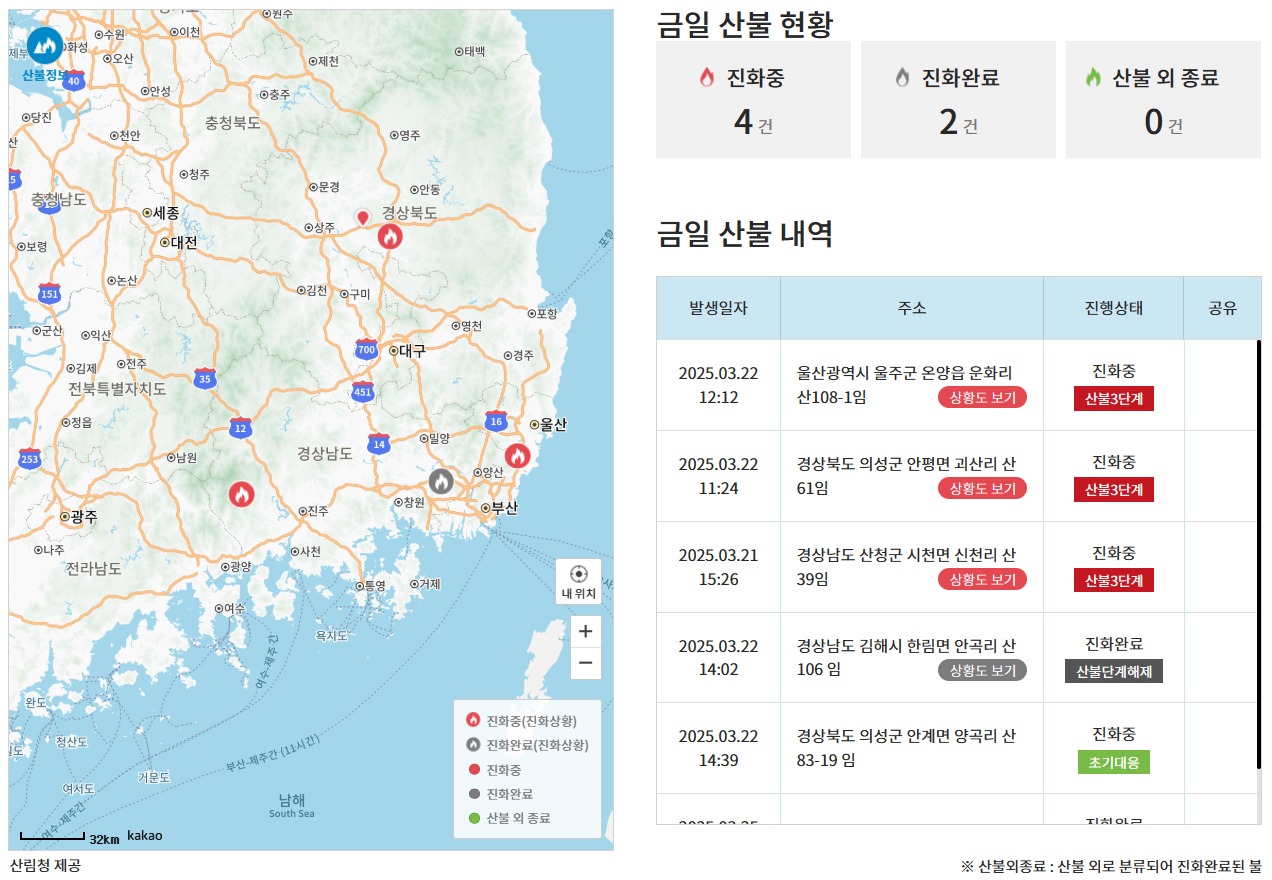Click the 산불정보 logo icon on map
The image size is (1272, 880).
pos(44,45)
